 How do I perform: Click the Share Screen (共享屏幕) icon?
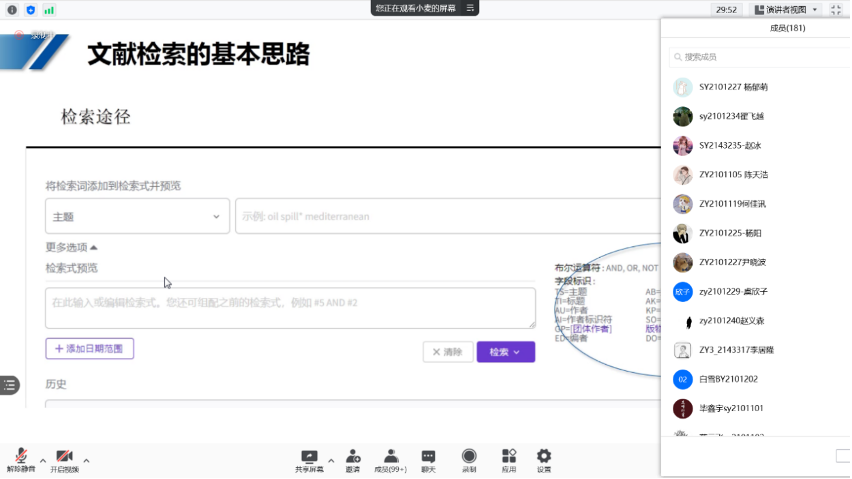309,457
